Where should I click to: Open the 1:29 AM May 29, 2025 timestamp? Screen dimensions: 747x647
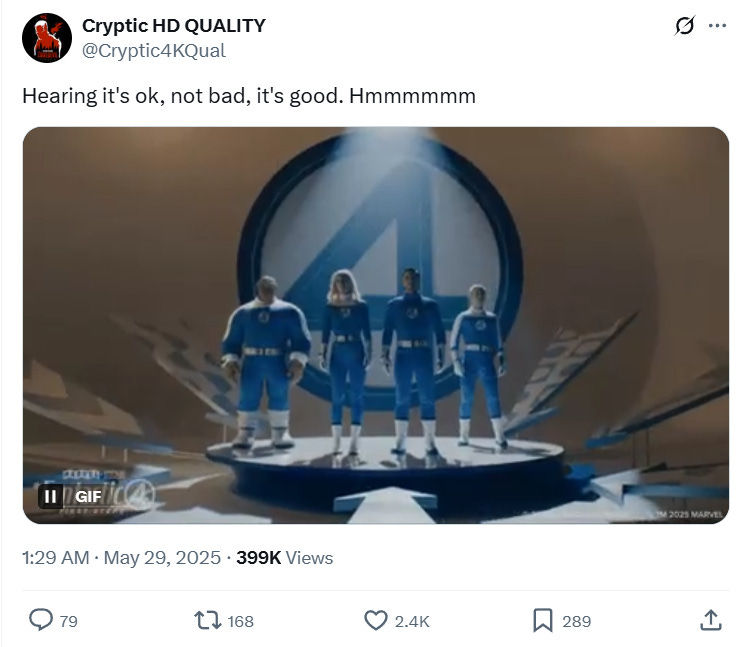121,558
